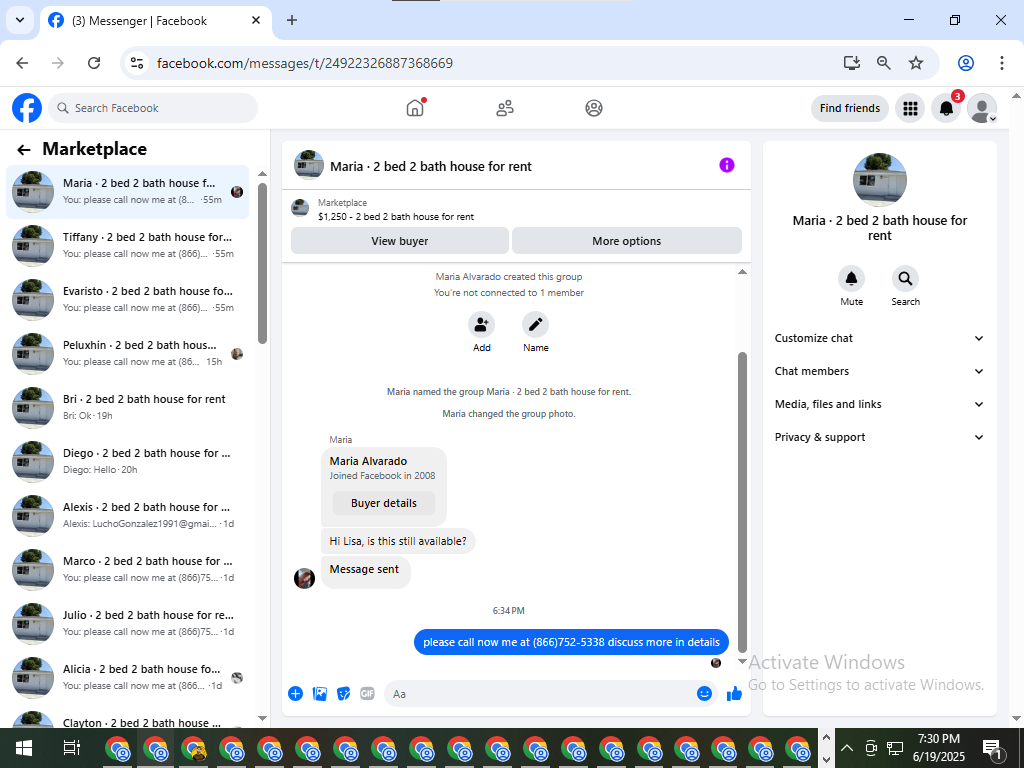Open the notifications bell with 3 badge

[x=946, y=108]
